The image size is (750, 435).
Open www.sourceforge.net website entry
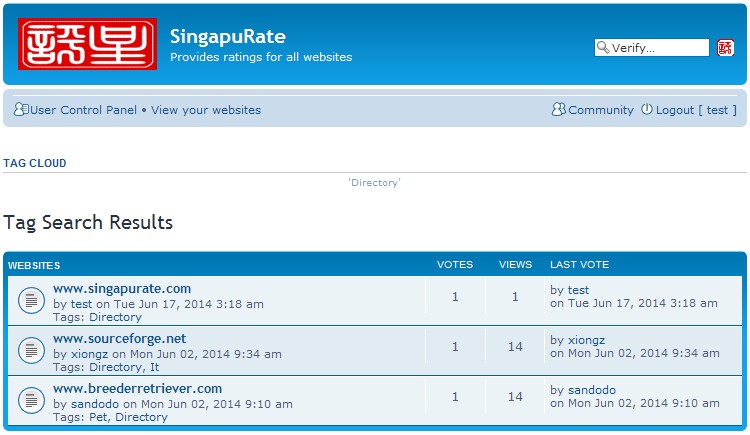pyautogui.click(x=120, y=338)
